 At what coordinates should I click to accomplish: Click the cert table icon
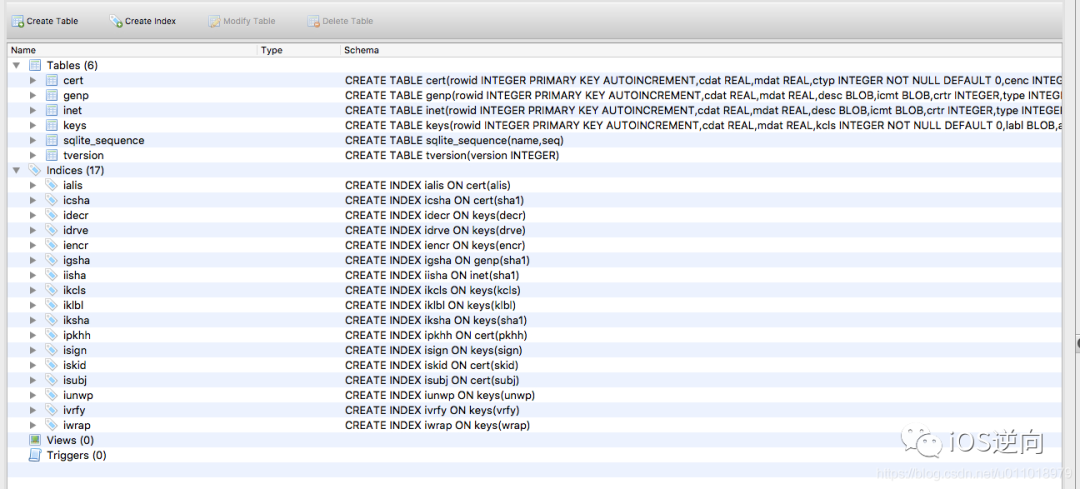(x=52, y=81)
